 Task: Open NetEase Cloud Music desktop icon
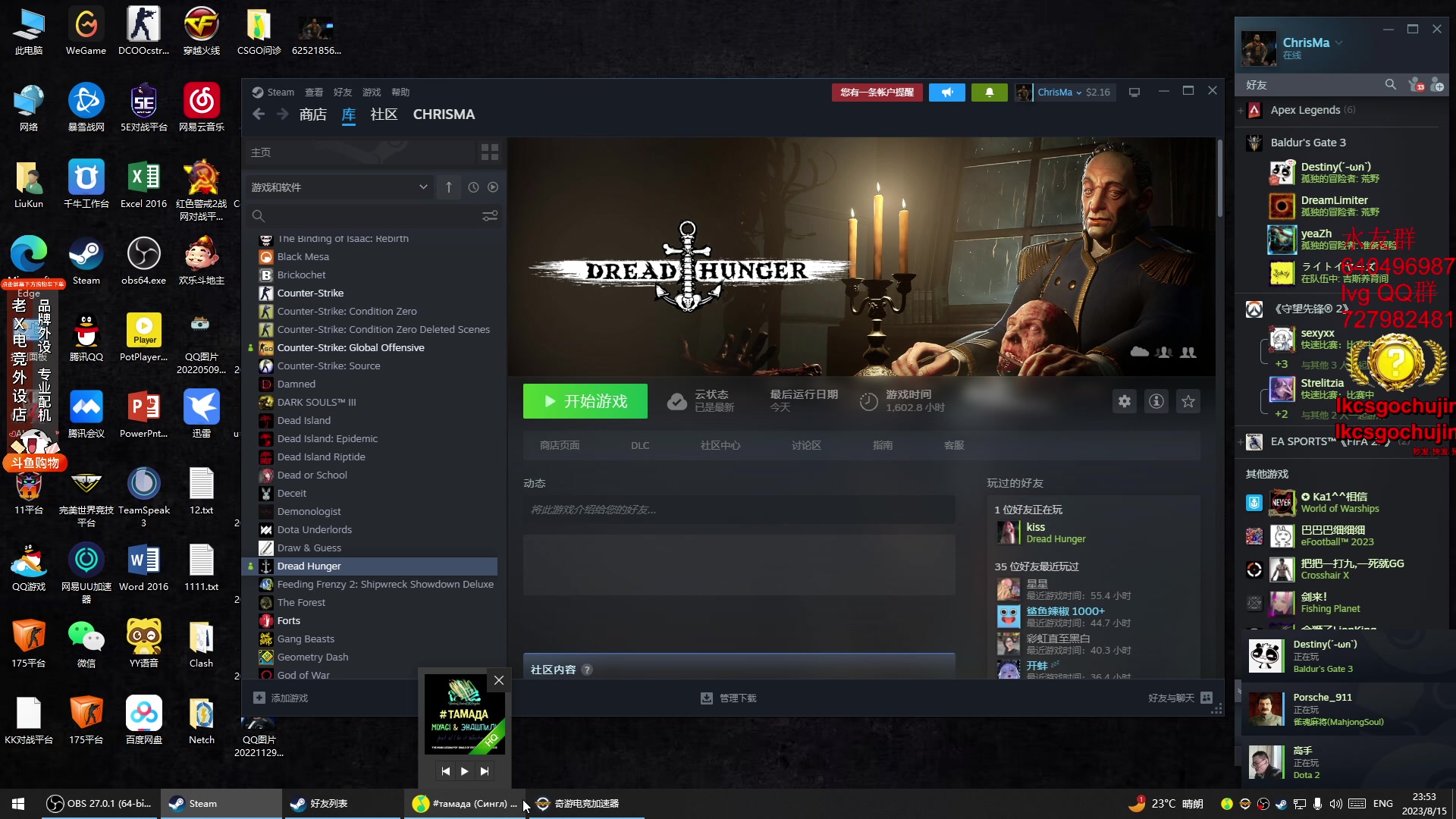202,108
